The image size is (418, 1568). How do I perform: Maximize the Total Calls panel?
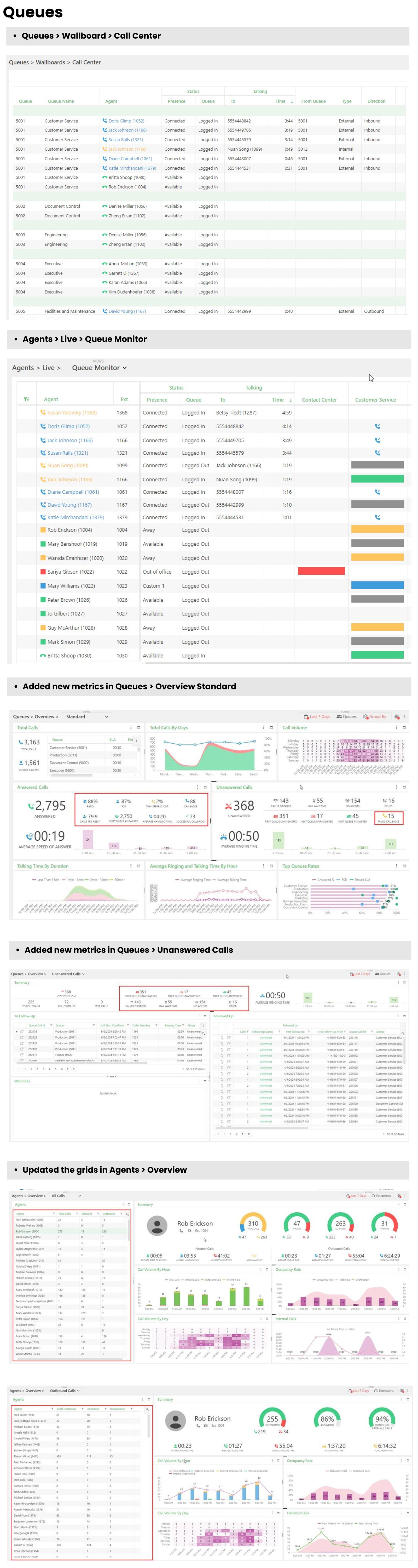139,727
